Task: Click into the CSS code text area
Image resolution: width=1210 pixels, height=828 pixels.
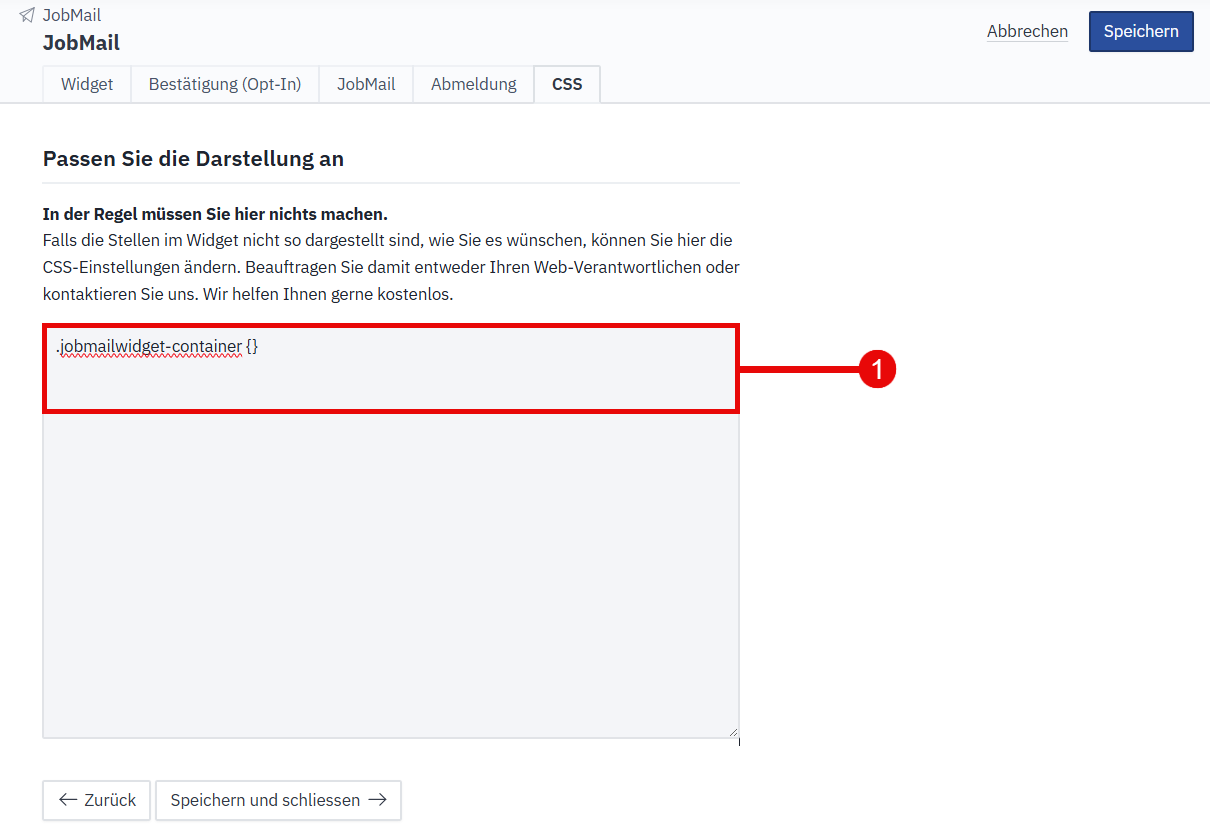Action: tap(391, 531)
